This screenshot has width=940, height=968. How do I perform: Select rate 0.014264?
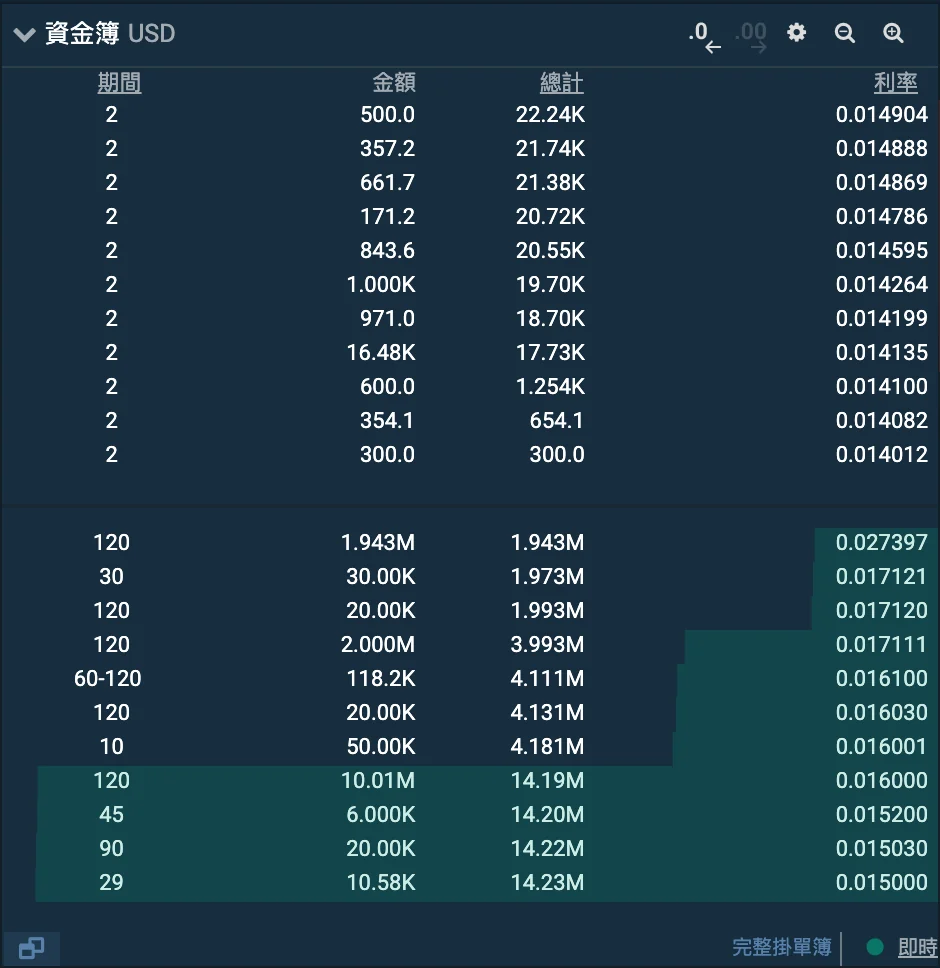coord(881,284)
